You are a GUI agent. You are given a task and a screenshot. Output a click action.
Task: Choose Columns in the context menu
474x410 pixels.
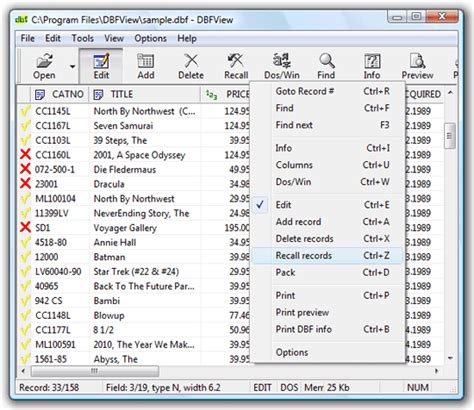328,165
